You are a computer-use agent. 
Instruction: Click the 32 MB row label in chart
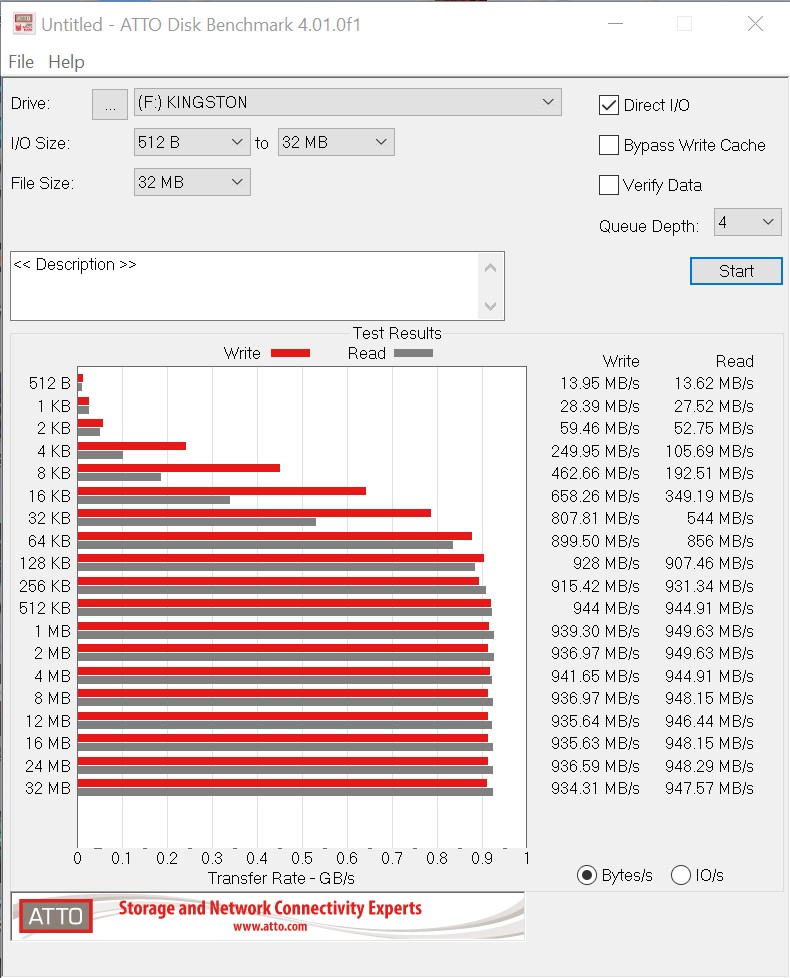pos(48,788)
